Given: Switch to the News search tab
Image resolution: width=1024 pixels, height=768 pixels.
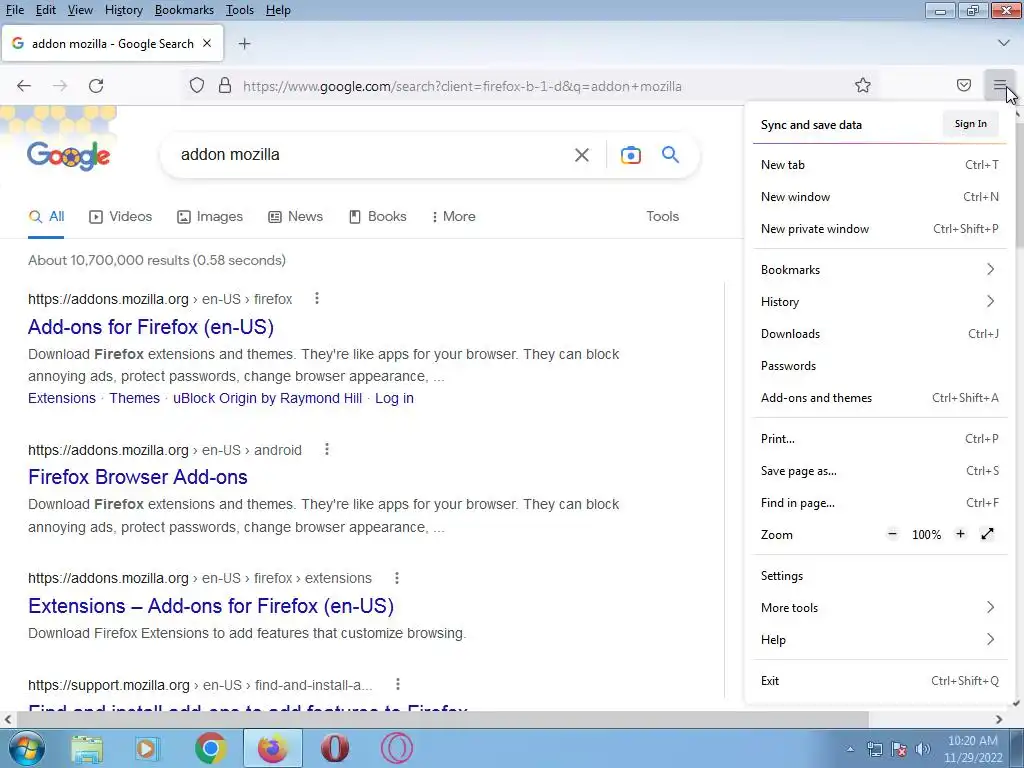Looking at the screenshot, I should pyautogui.click(x=295, y=216).
